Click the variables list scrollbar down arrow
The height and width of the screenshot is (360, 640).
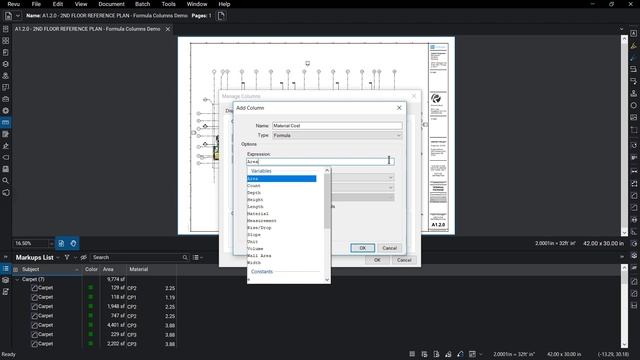click(x=327, y=280)
